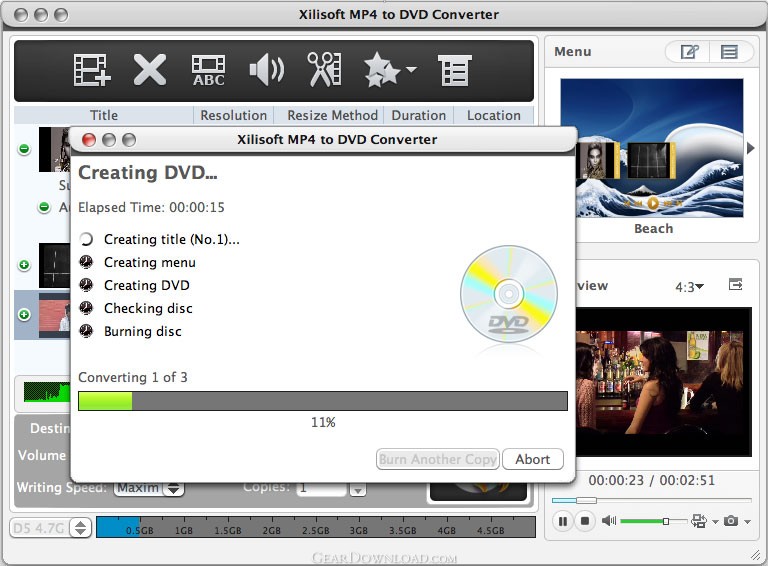768x566 pixels.
Task: Click the audio waveform display
Action: click(47, 392)
